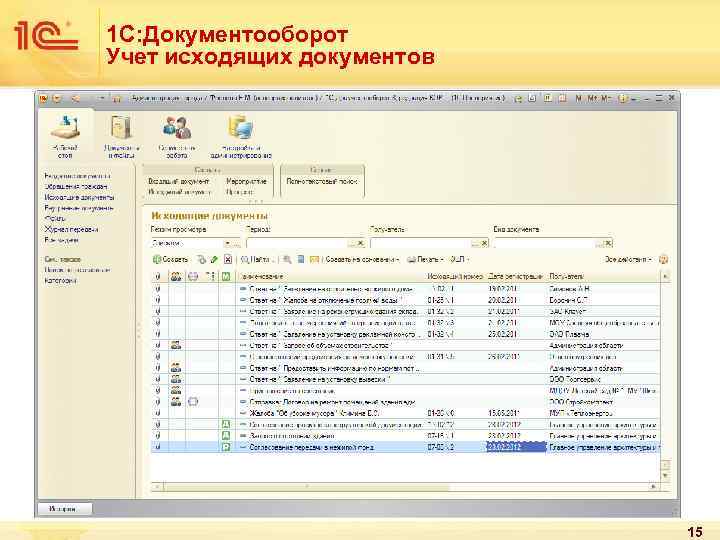Open main menu arrow next to 1C logo

[57, 98]
